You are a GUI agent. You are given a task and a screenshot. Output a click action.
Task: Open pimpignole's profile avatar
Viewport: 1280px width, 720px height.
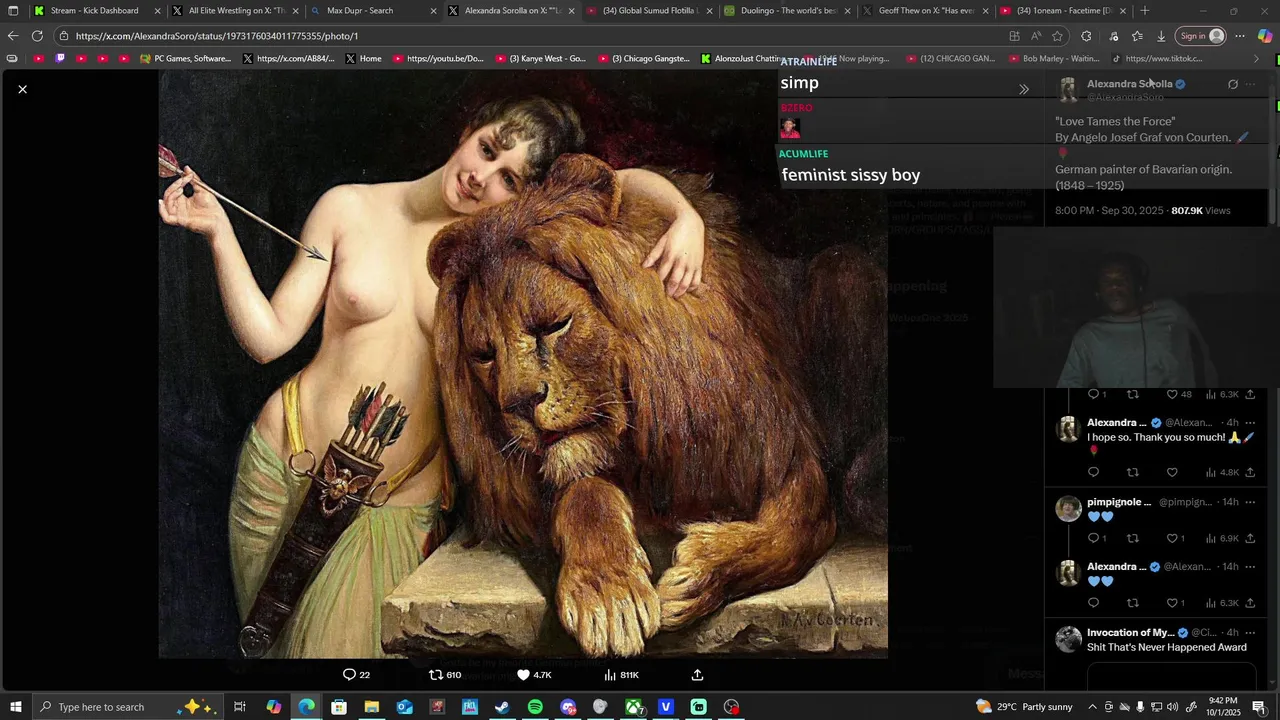coord(1068,508)
